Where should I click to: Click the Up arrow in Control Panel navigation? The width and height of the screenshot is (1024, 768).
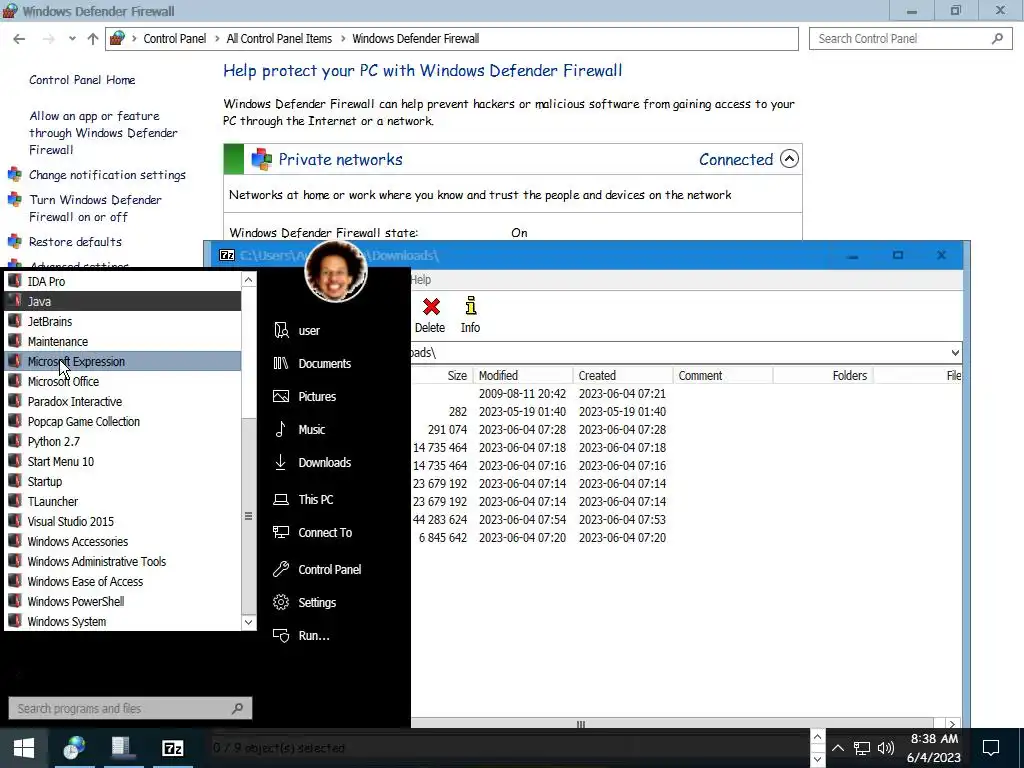(x=93, y=39)
